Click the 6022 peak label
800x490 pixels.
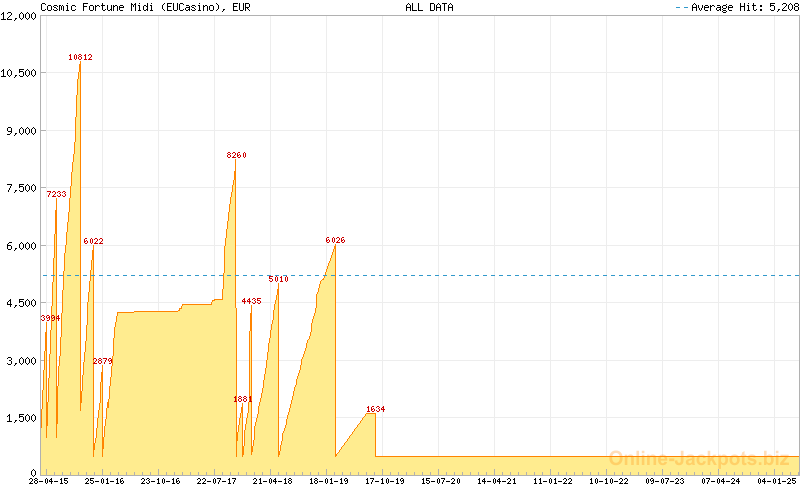pyautogui.click(x=93, y=242)
